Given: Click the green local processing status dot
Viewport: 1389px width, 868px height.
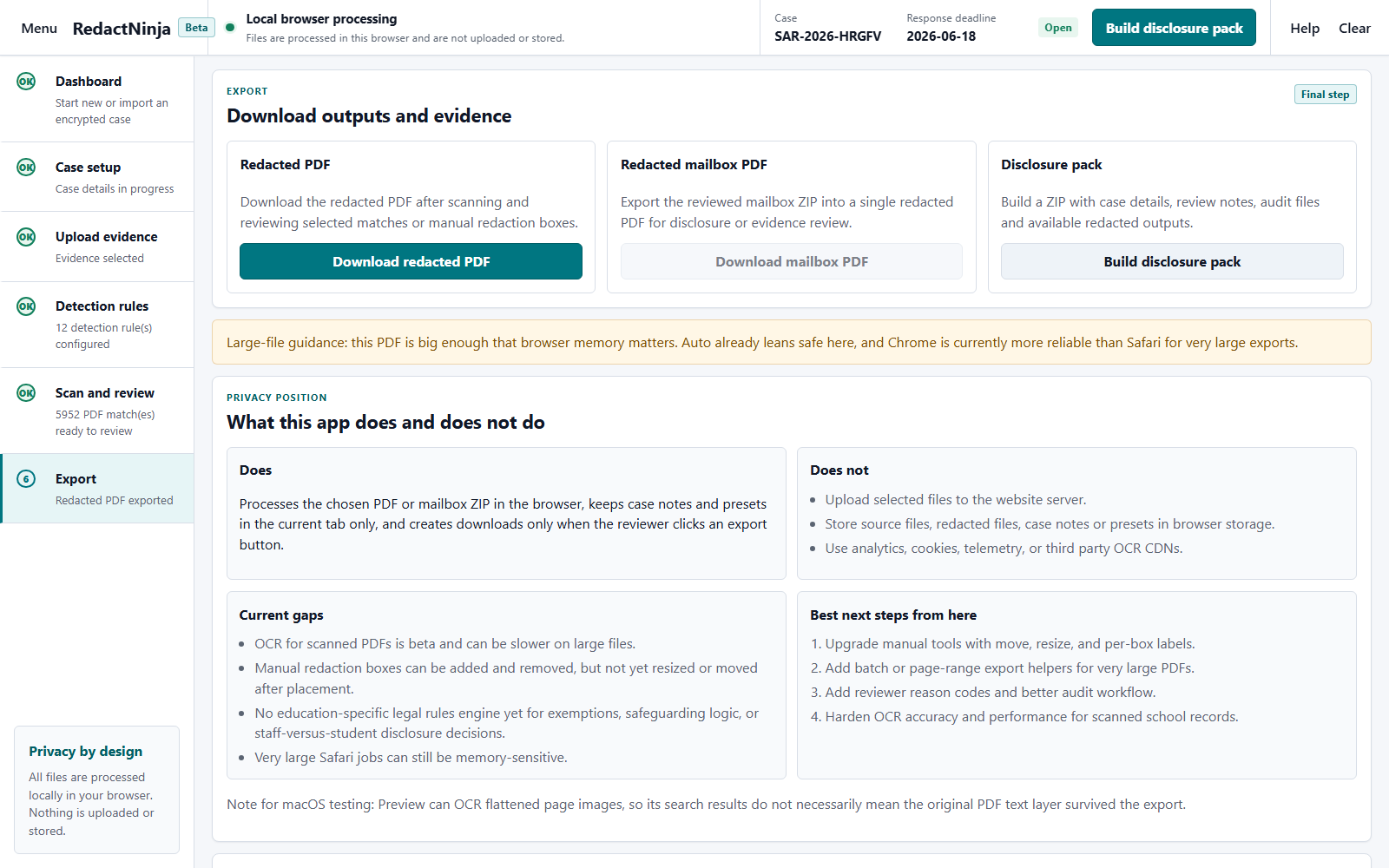Looking at the screenshot, I should click(230, 27).
